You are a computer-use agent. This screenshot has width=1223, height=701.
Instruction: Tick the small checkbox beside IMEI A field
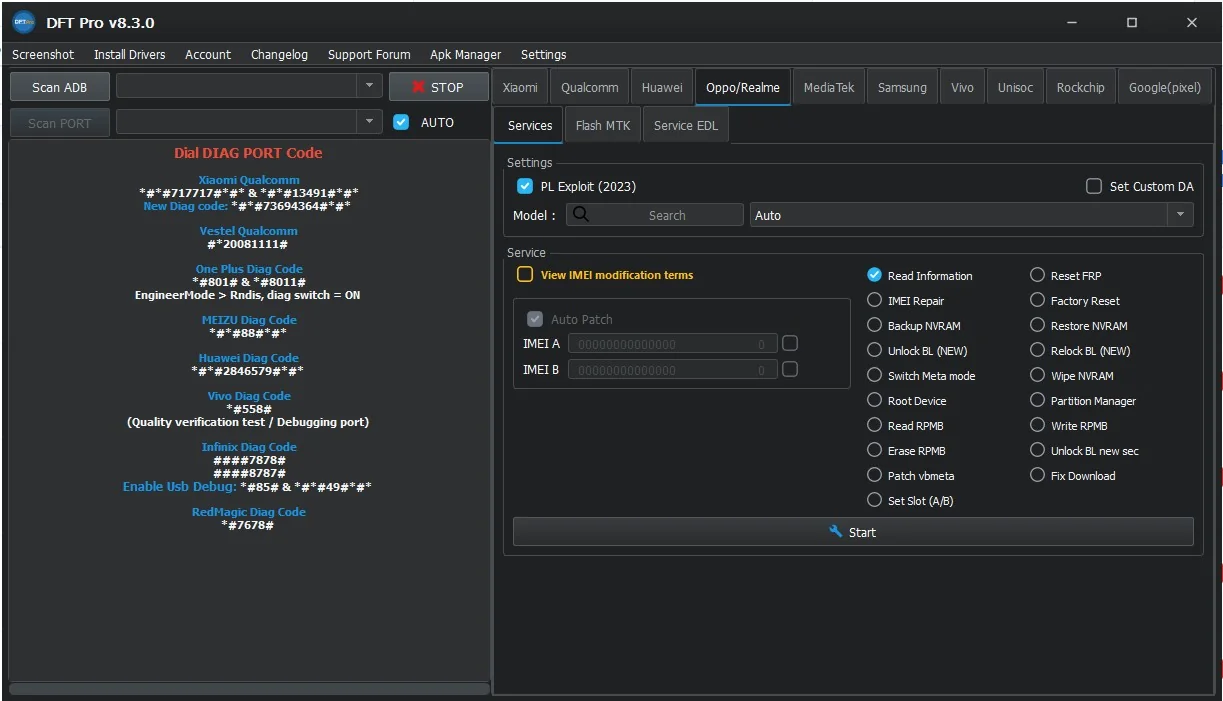coord(790,343)
